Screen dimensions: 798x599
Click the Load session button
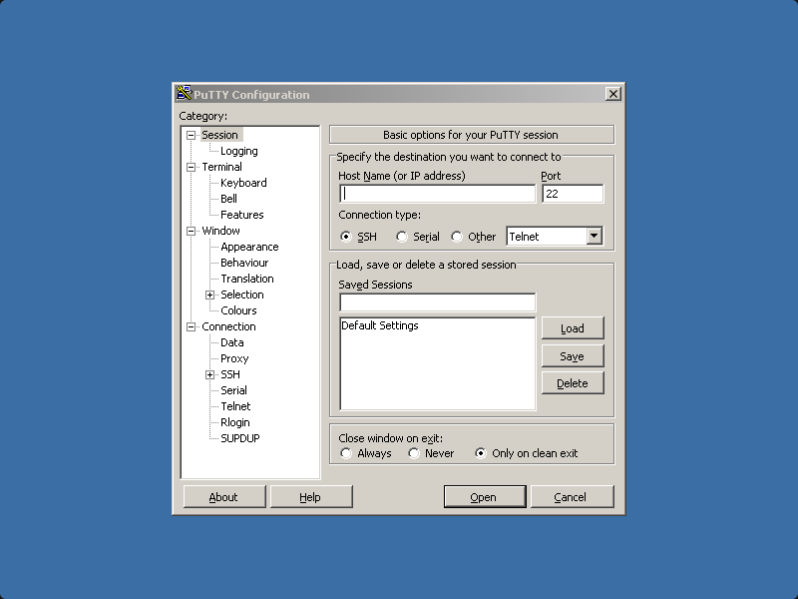[573, 328]
